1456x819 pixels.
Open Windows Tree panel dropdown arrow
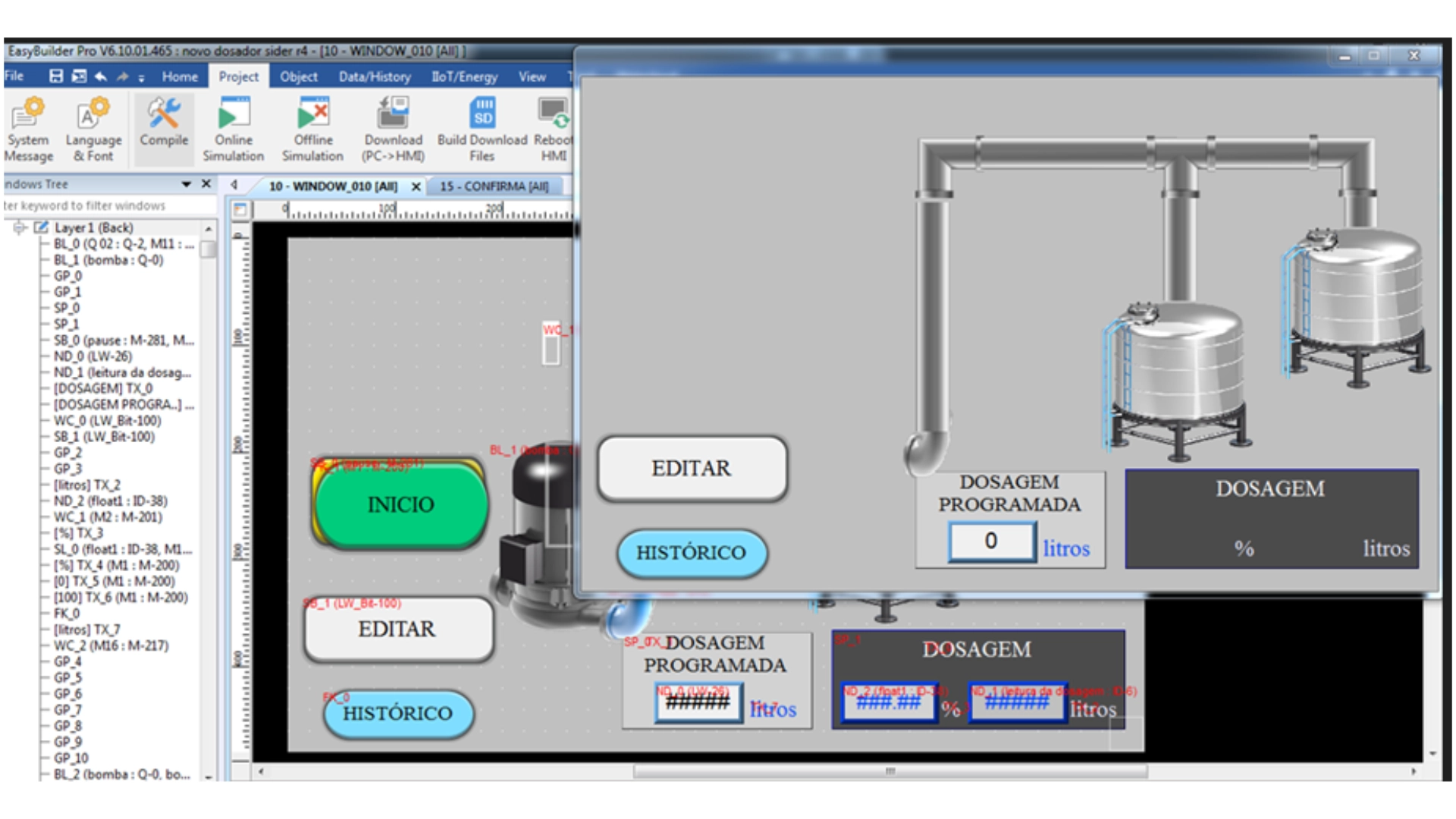pyautogui.click(x=186, y=184)
